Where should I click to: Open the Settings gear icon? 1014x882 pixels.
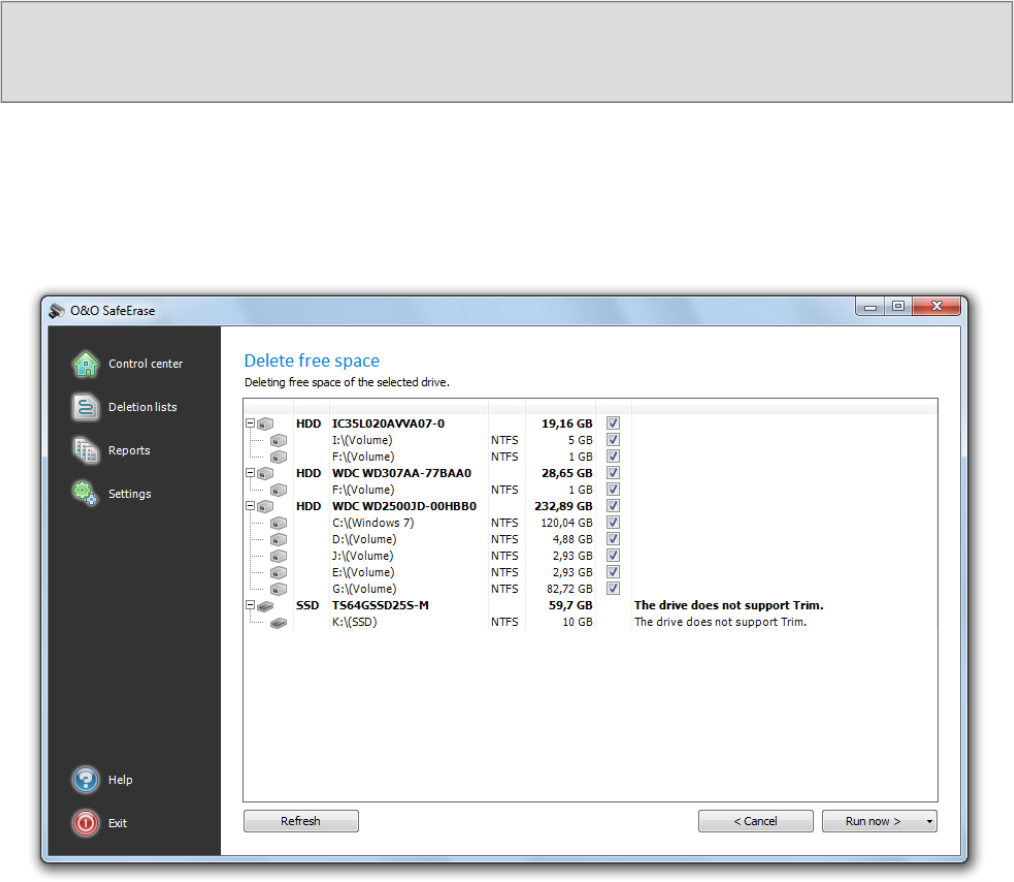[x=86, y=493]
